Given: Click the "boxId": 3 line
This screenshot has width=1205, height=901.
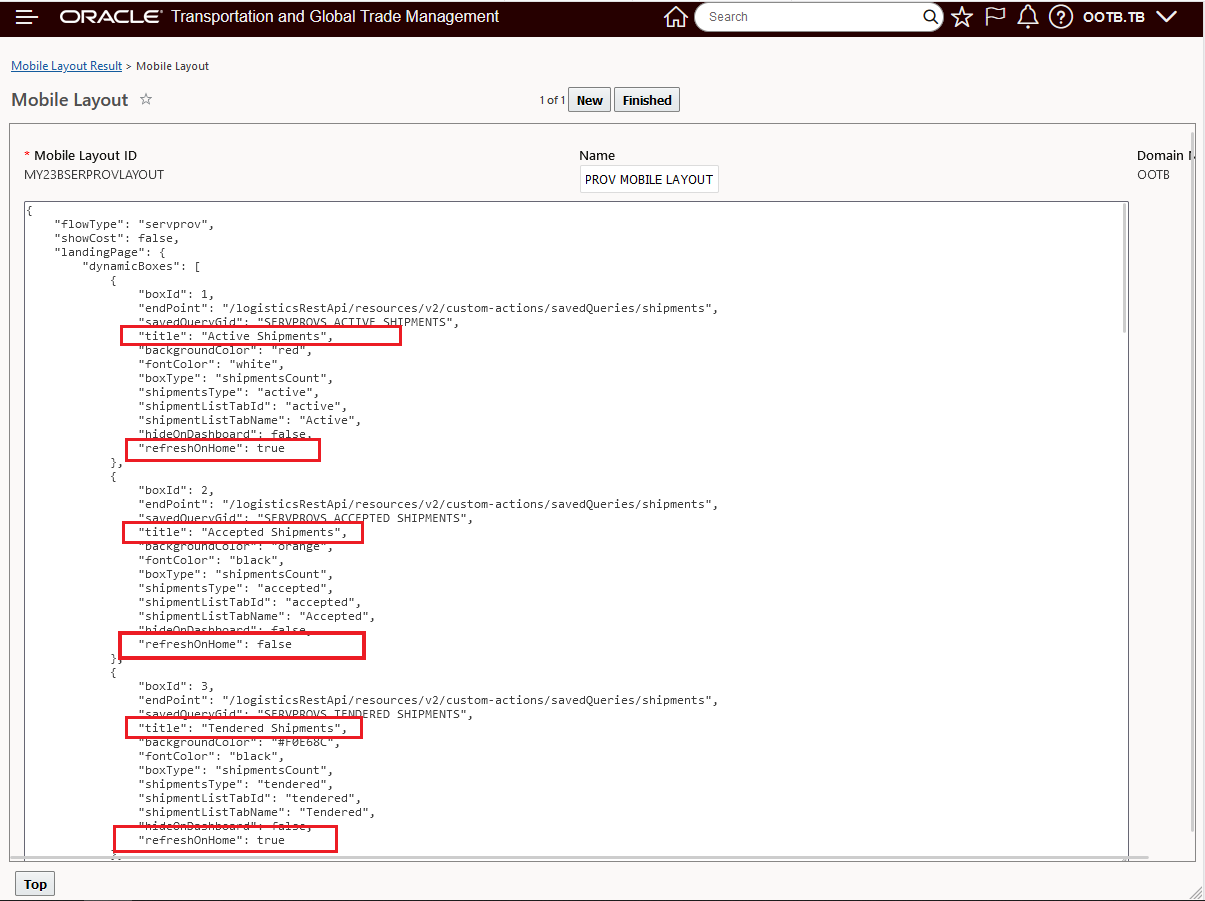Looking at the screenshot, I should pyautogui.click(x=177, y=686).
